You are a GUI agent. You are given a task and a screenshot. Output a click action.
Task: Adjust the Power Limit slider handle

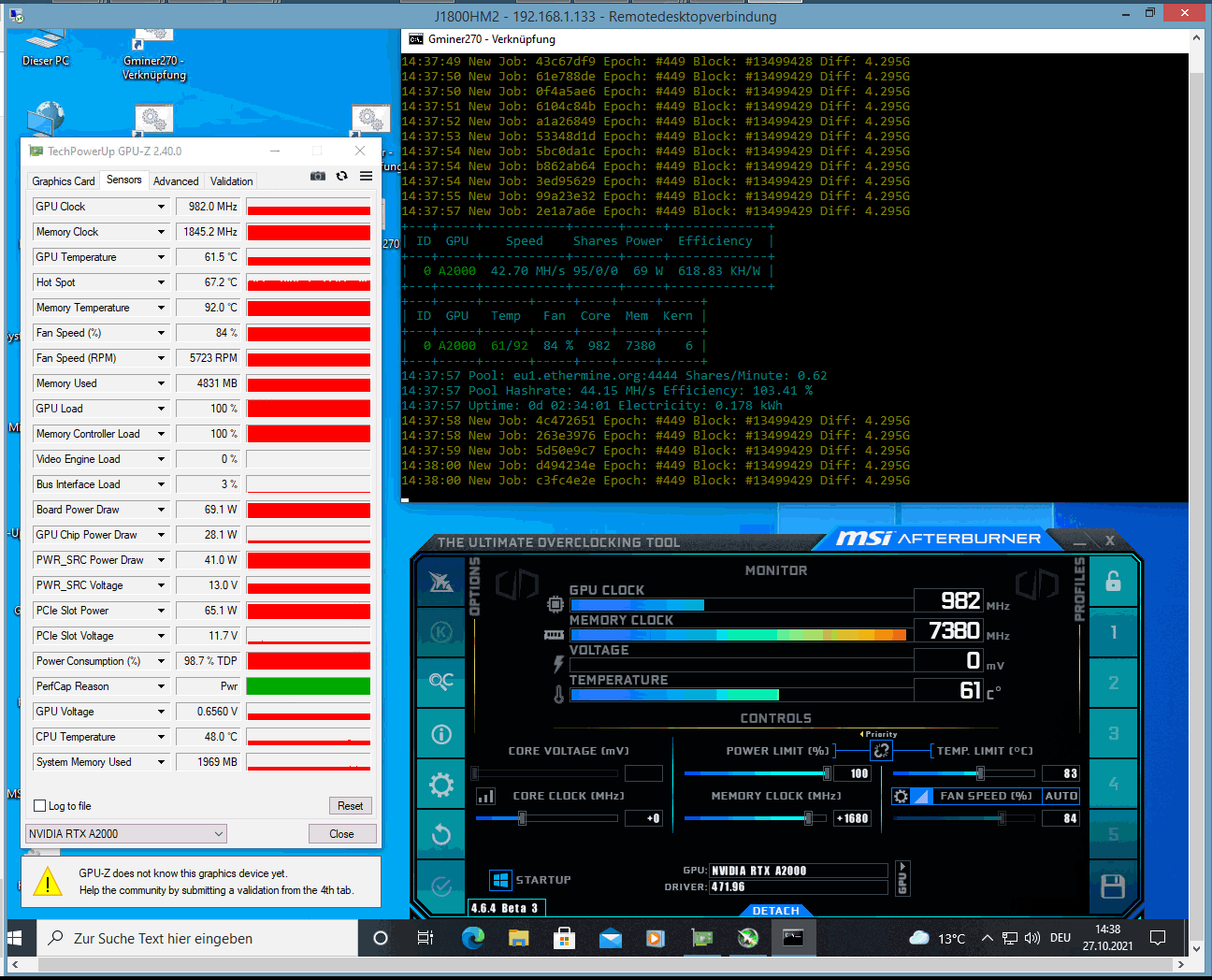point(827,773)
